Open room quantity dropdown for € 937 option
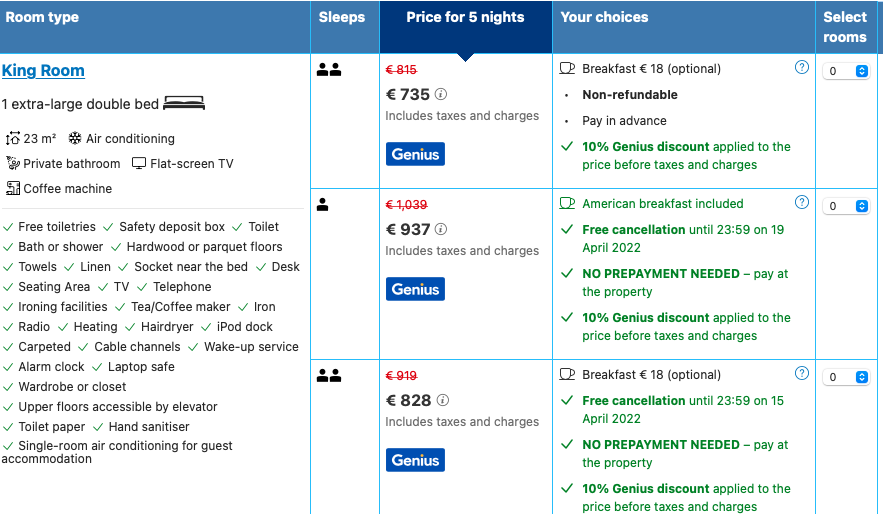Viewport: 883px width, 514px height. tap(846, 206)
